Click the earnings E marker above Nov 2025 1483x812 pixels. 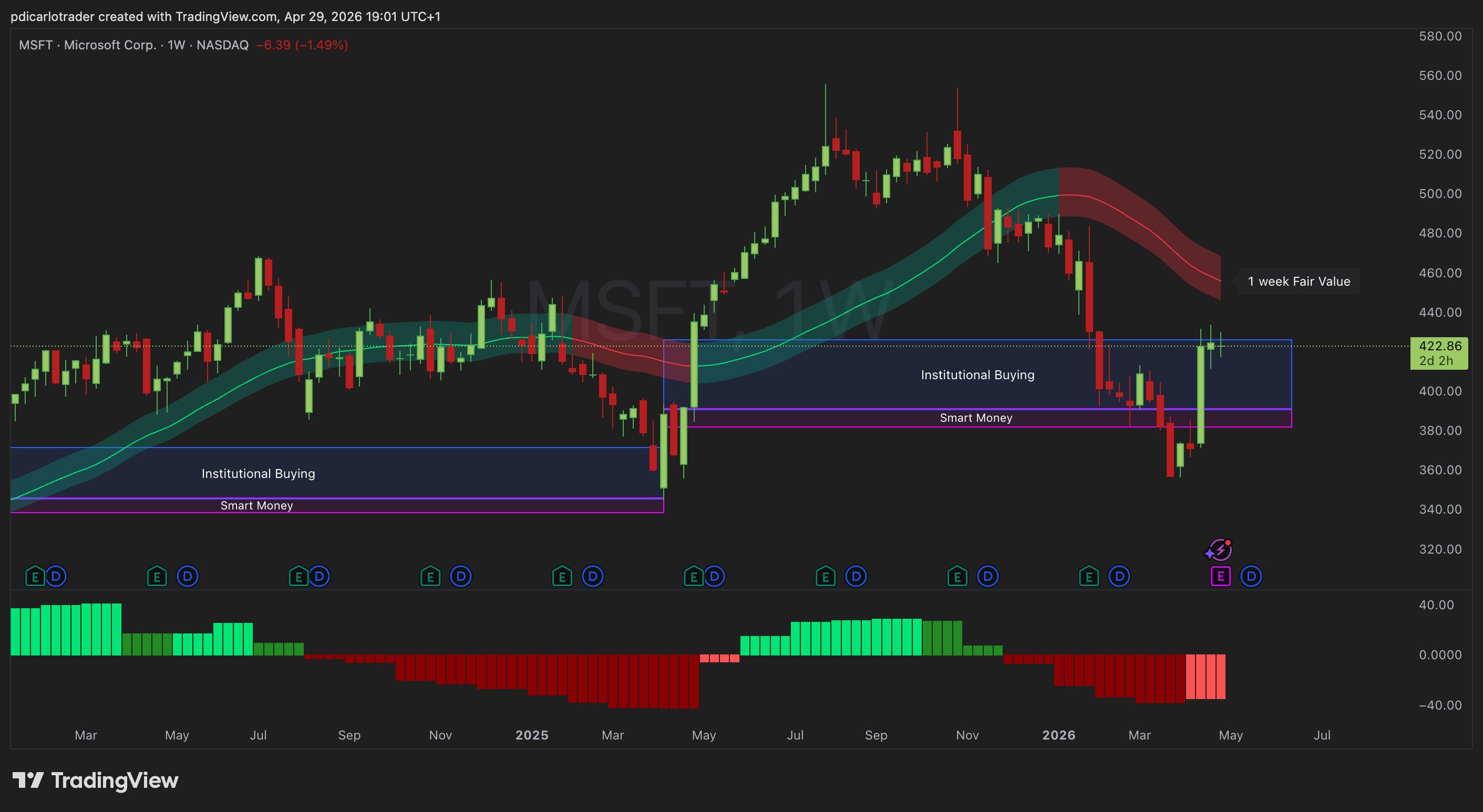[x=957, y=576]
